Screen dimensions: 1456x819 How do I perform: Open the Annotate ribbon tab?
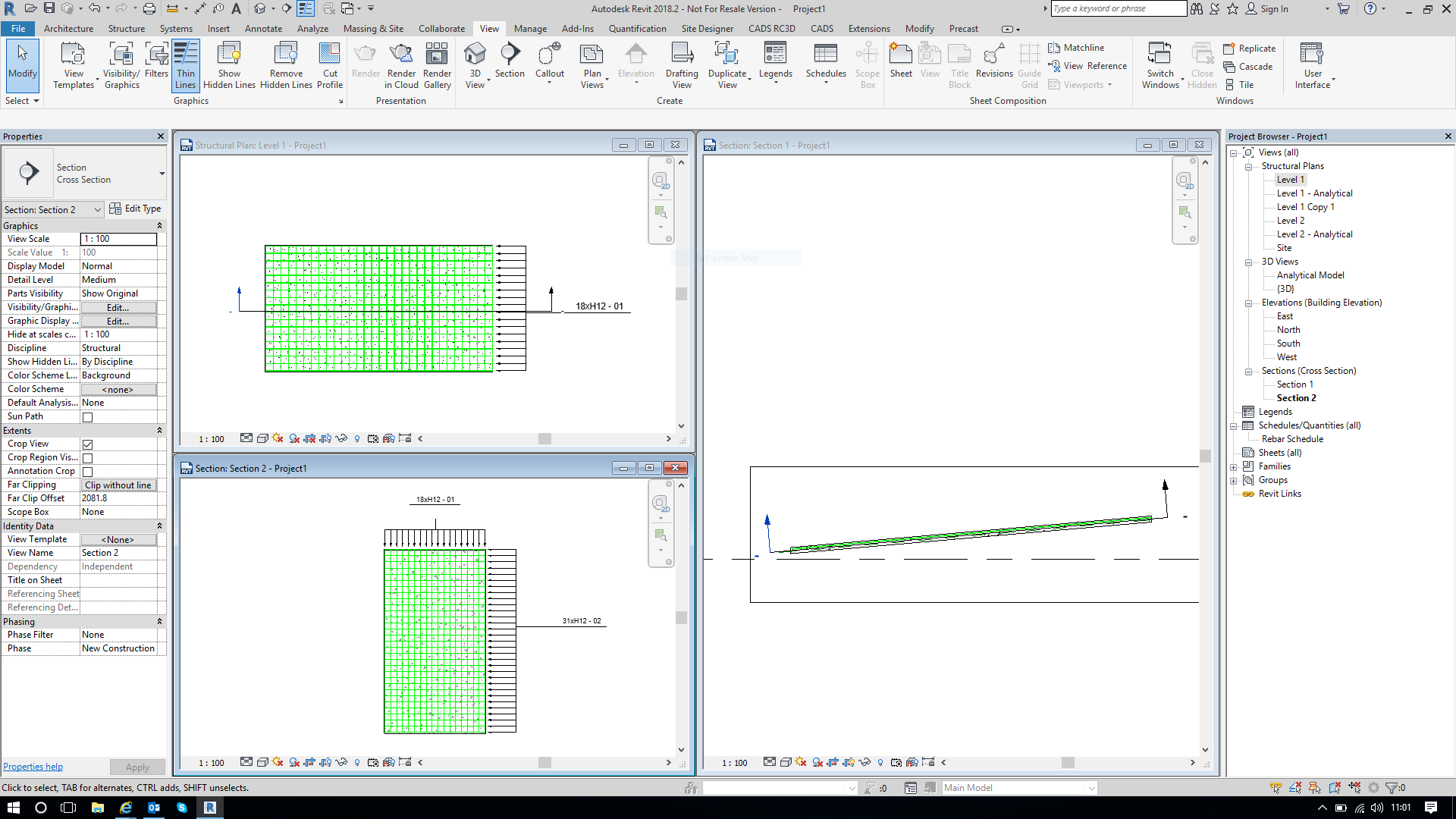[263, 28]
